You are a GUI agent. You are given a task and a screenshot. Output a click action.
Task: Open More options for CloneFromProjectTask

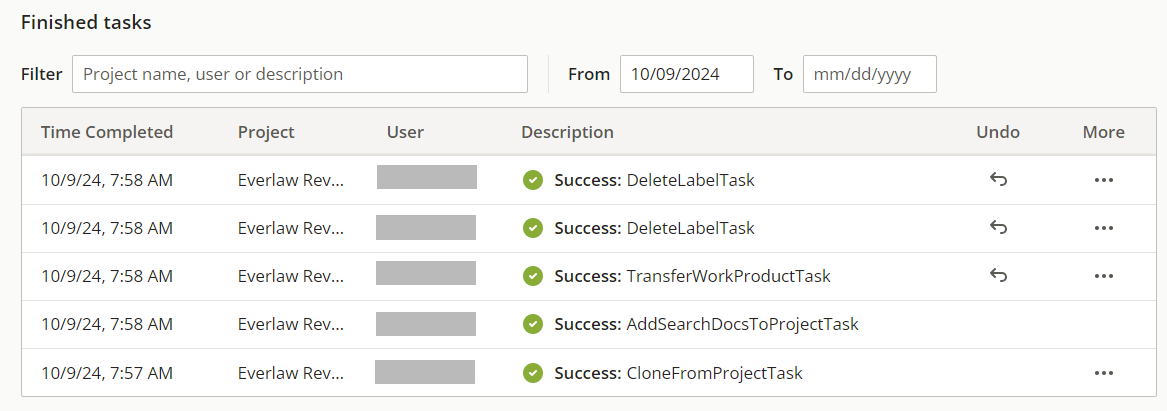pyautogui.click(x=1104, y=373)
